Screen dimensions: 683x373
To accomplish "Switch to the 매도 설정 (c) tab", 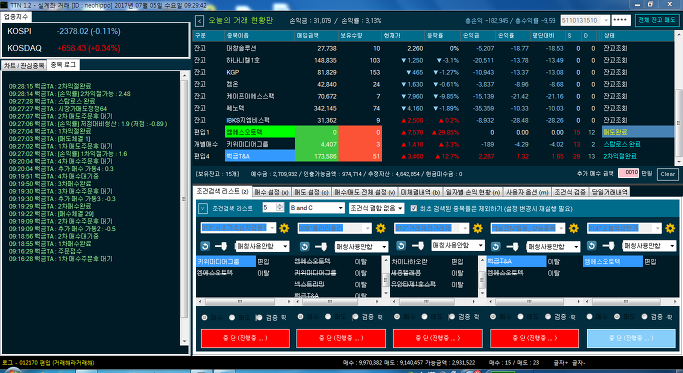I will coord(311,192).
